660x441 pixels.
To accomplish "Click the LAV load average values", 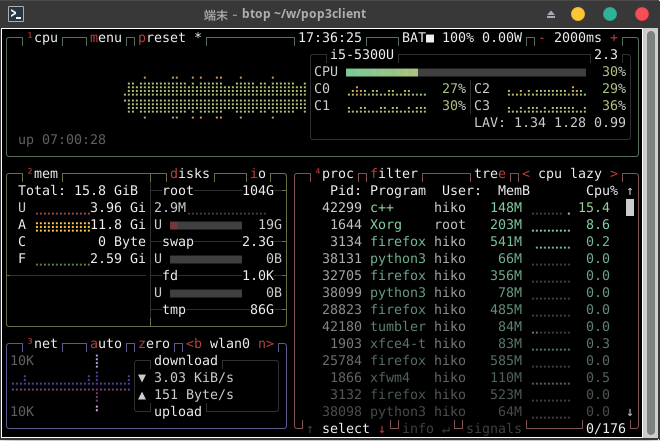I will pyautogui.click(x=550, y=122).
